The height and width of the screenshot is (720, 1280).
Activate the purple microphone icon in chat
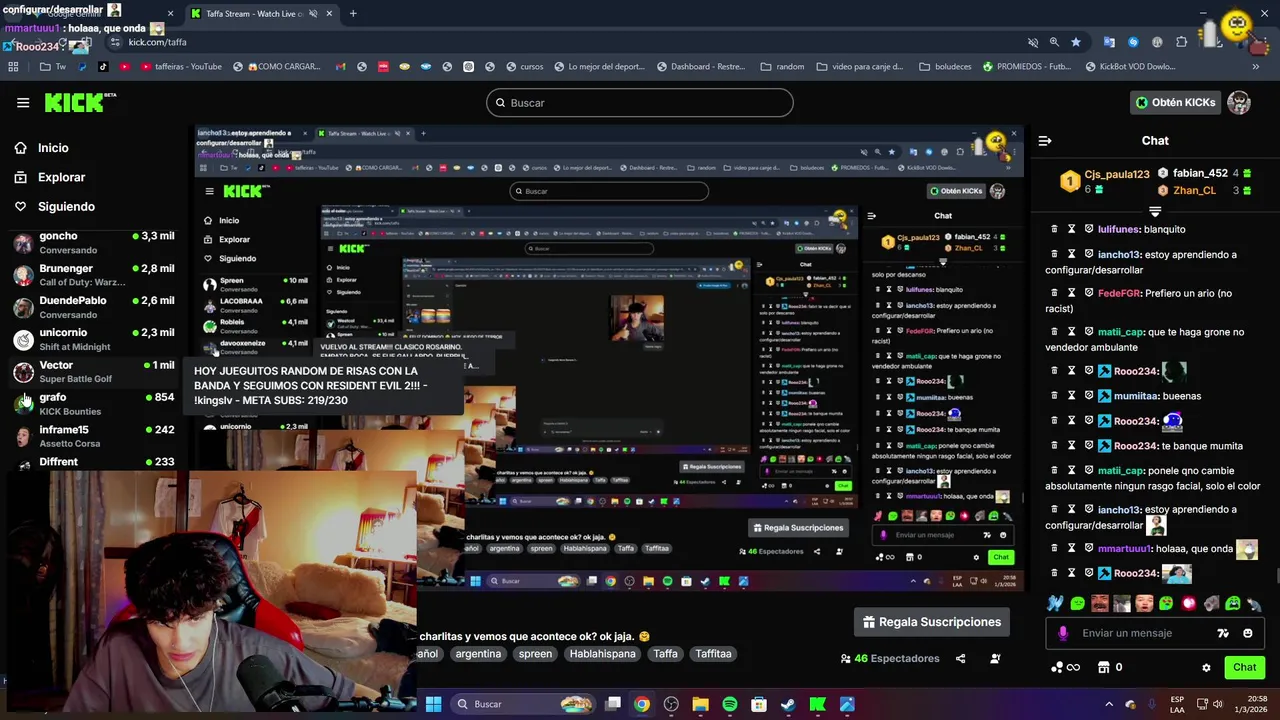(x=1063, y=633)
